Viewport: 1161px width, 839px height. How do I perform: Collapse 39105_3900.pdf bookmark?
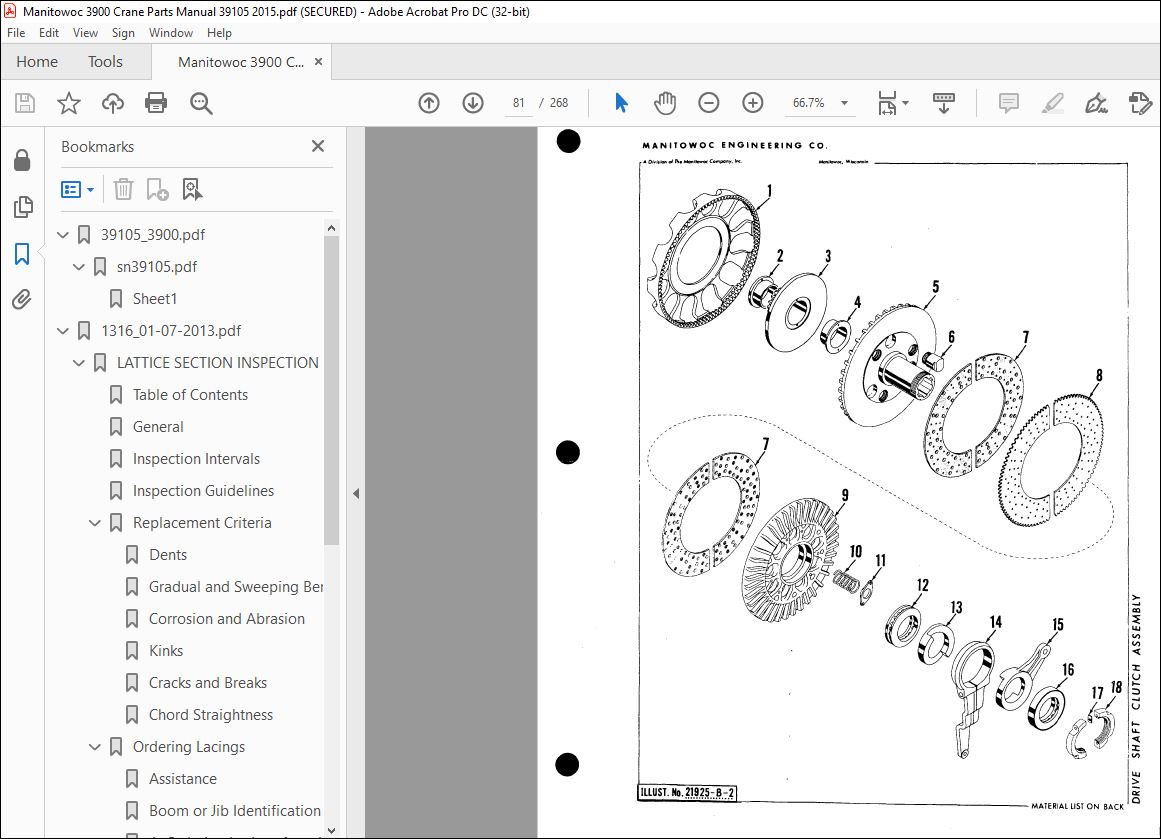63,235
